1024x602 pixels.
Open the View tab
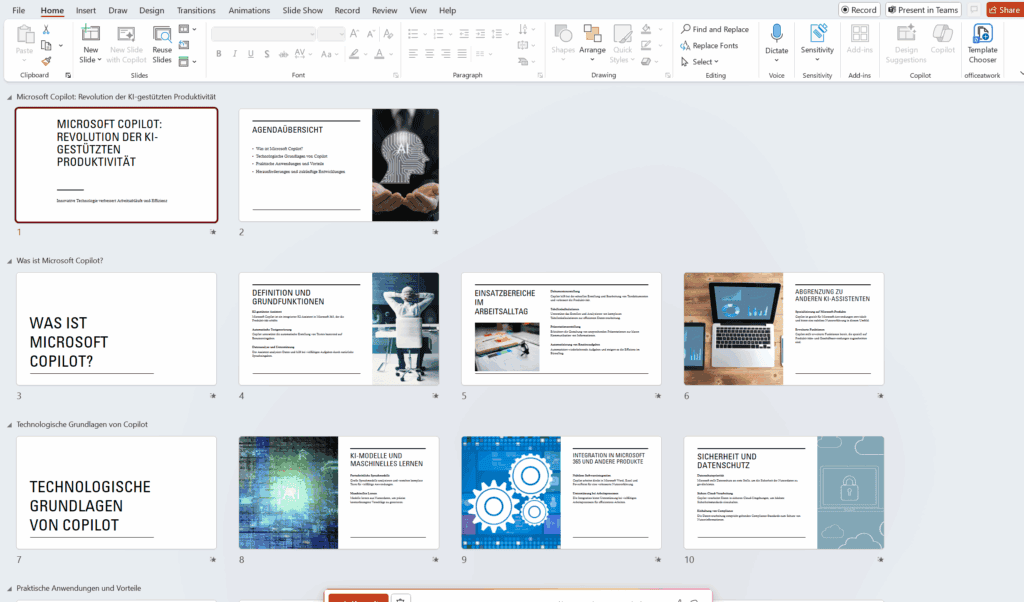coord(418,10)
